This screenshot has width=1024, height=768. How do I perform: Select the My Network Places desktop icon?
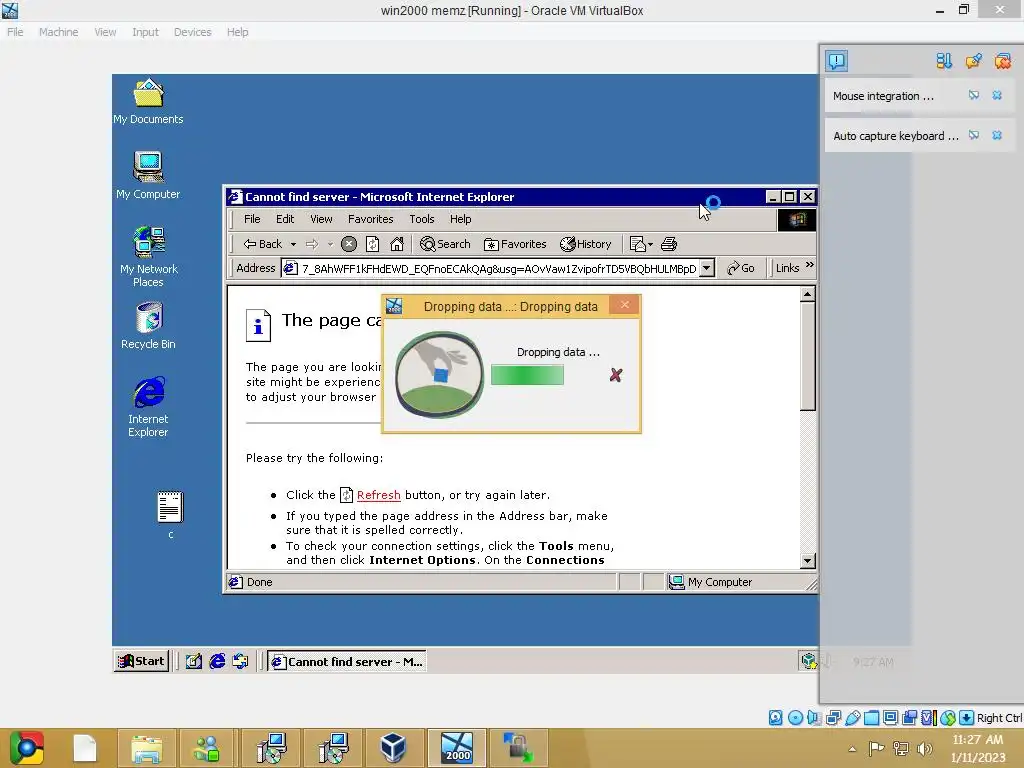pos(148,256)
